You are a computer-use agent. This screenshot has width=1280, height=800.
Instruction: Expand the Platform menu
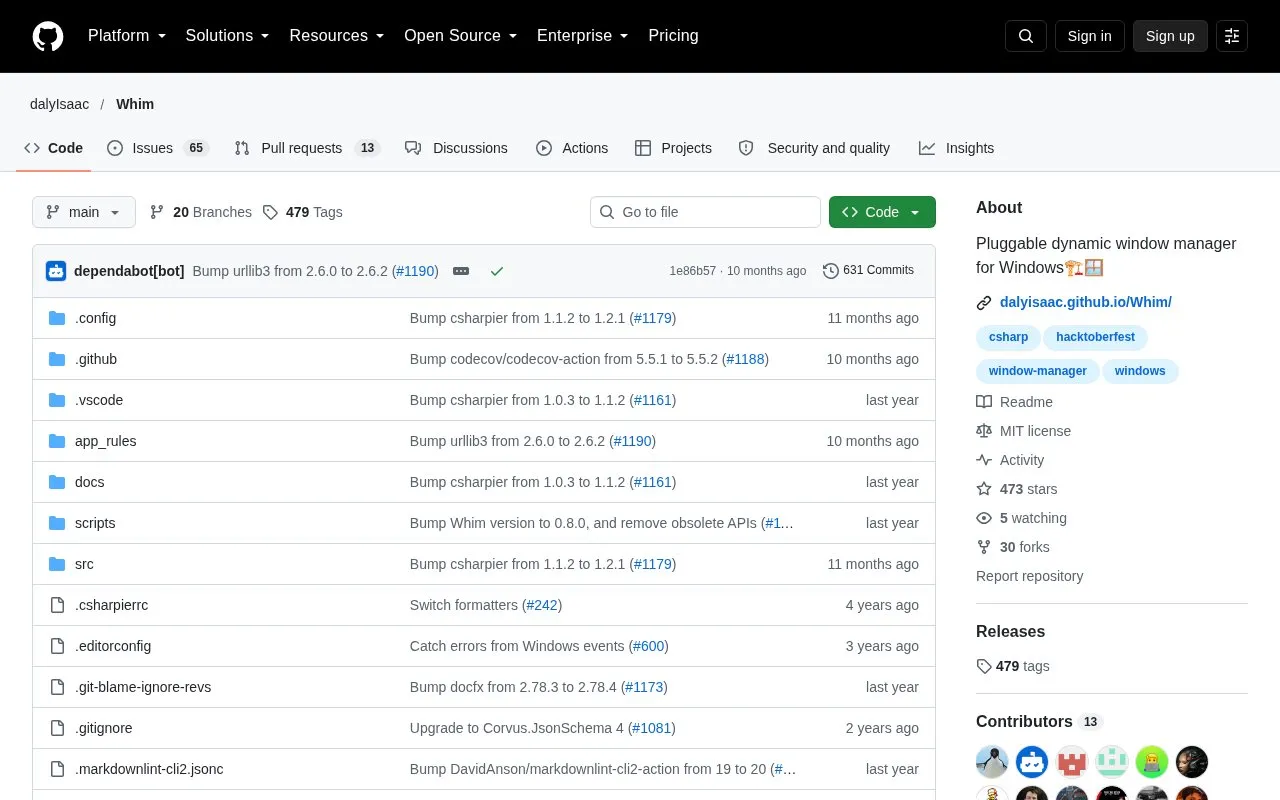pyautogui.click(x=127, y=36)
